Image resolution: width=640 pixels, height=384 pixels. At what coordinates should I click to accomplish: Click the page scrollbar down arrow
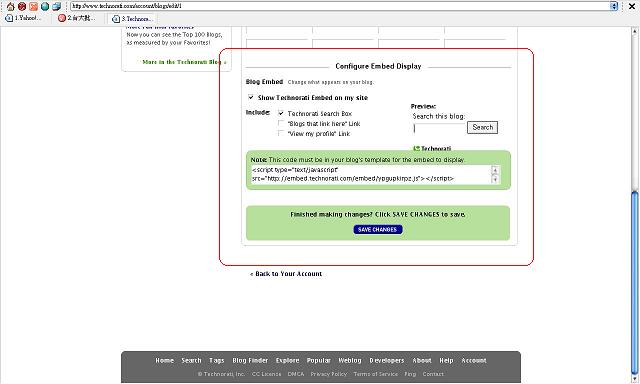pos(634,379)
